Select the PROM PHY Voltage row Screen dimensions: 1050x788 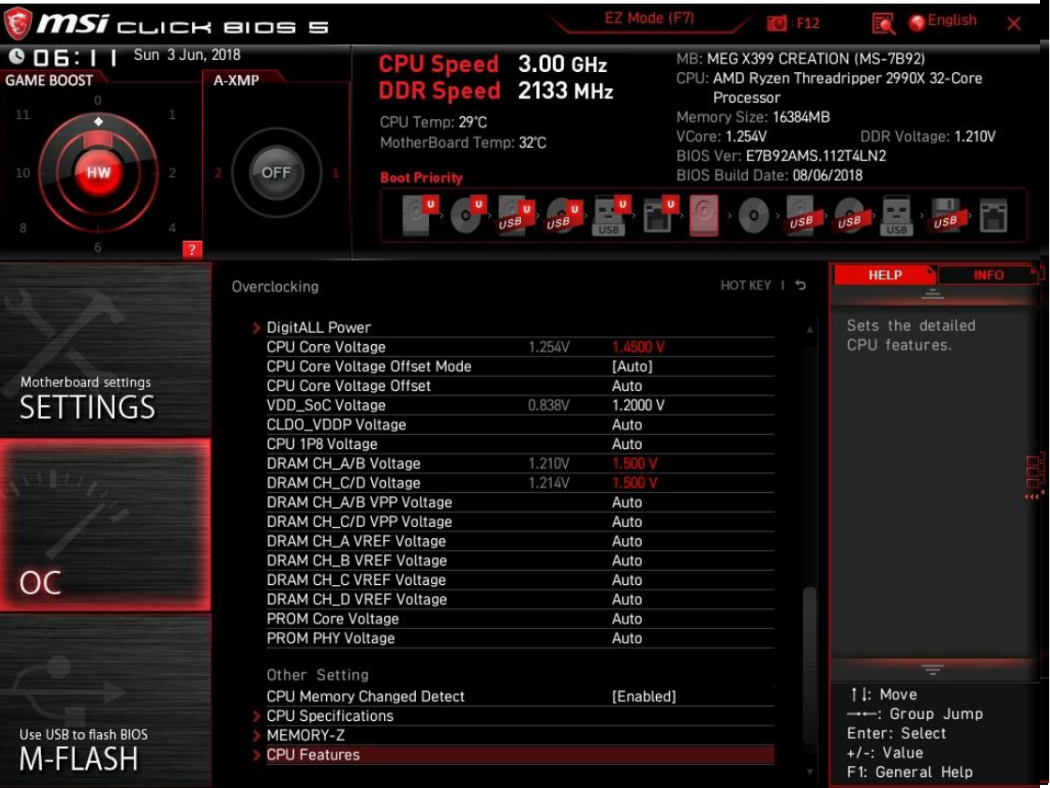520,638
